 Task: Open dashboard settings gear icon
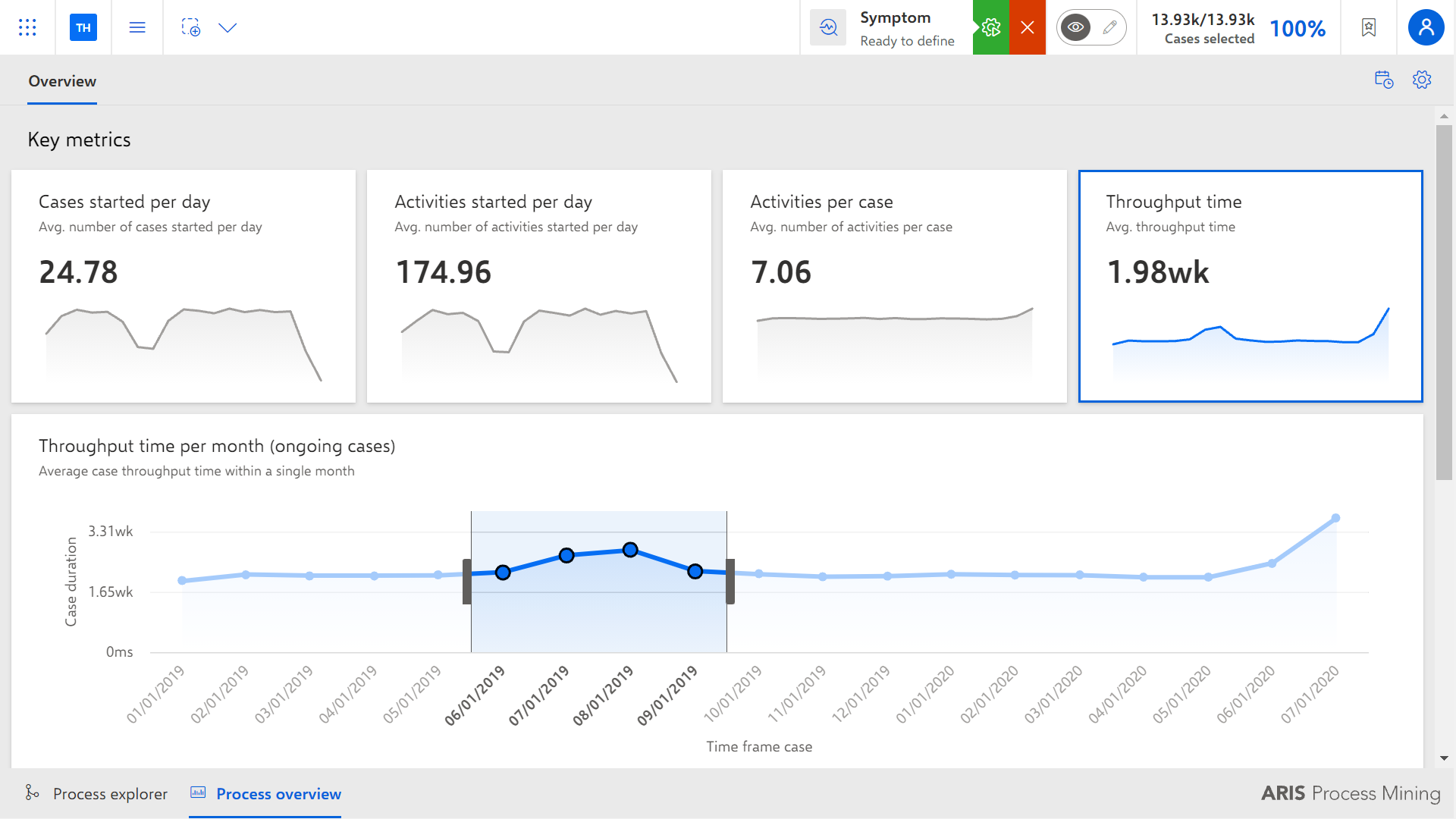(x=1422, y=80)
